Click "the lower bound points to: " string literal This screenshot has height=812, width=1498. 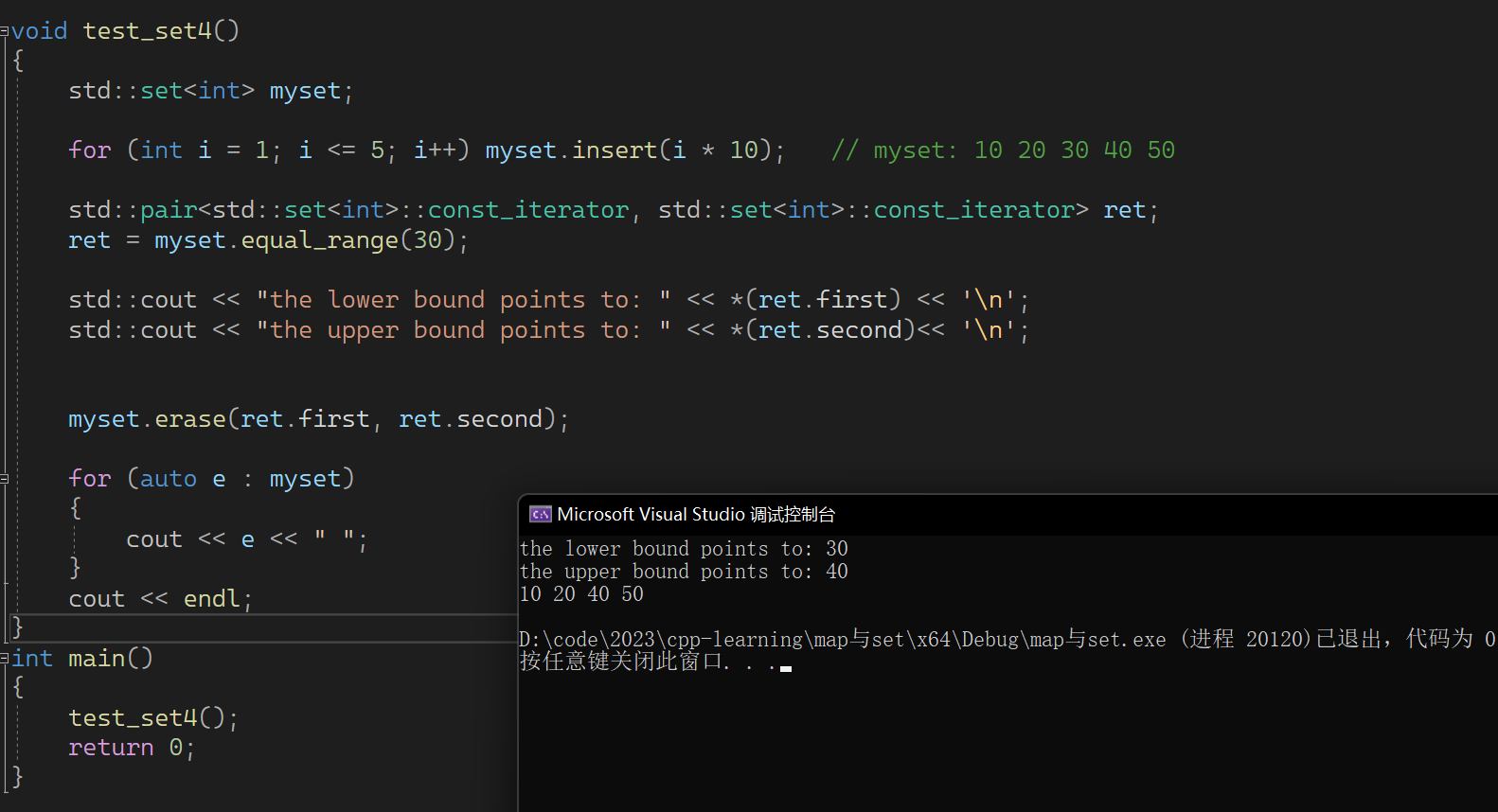(x=464, y=300)
